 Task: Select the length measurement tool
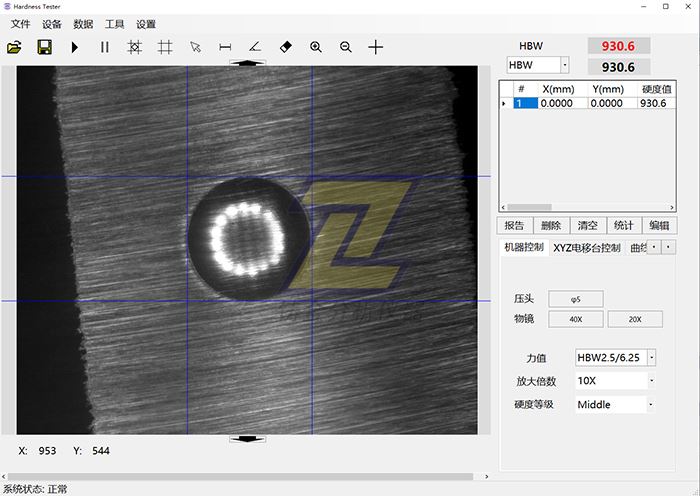pyautogui.click(x=225, y=47)
